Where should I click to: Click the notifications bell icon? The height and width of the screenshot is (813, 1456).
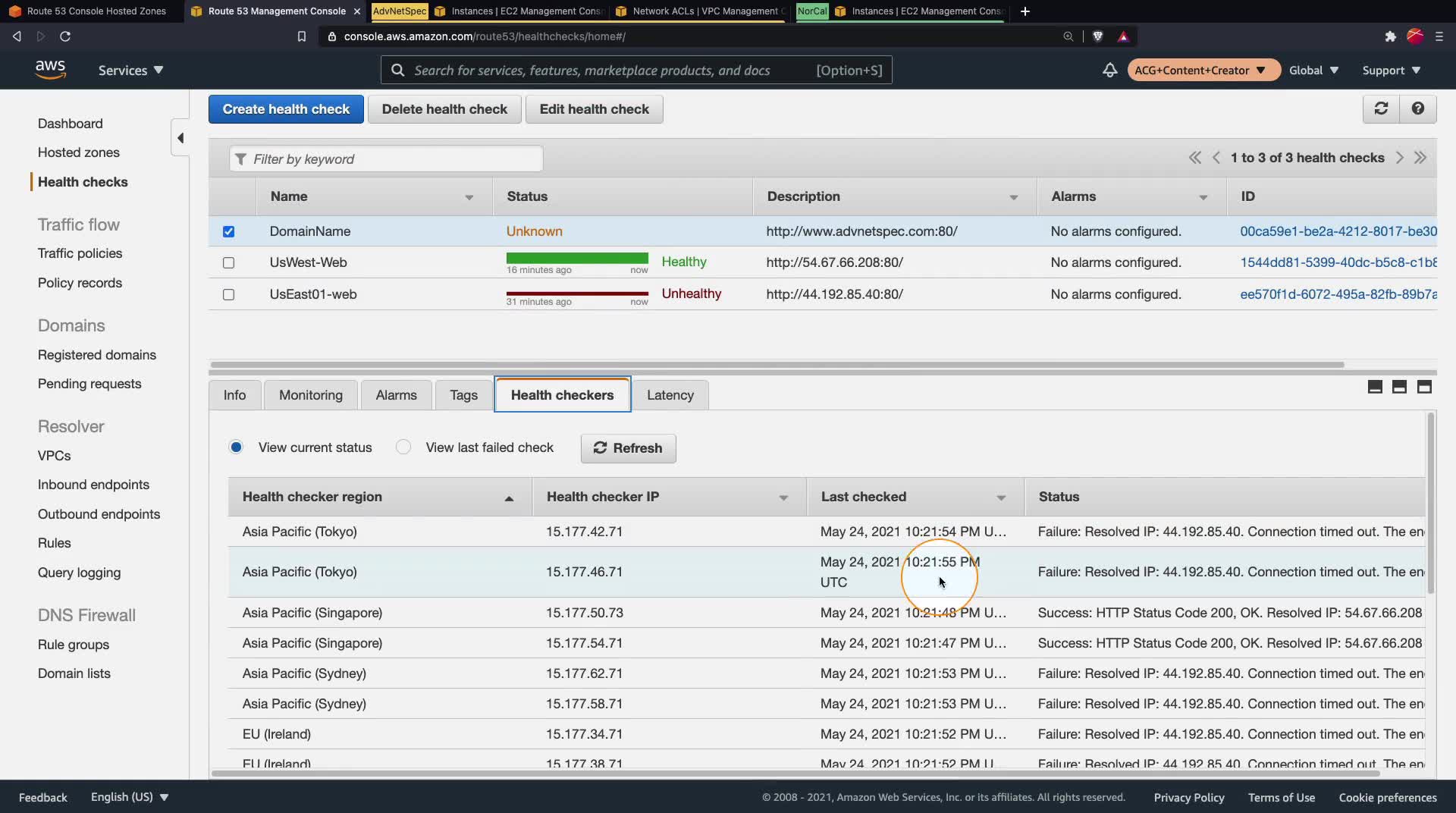pos(1109,70)
